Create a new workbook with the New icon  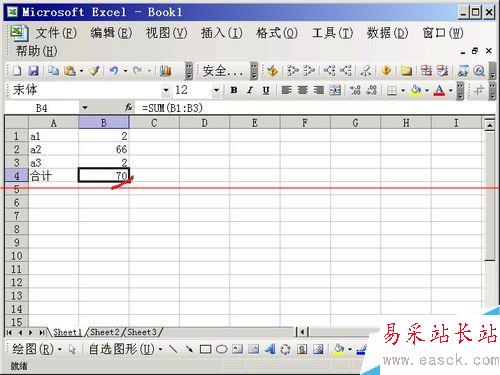point(16,71)
